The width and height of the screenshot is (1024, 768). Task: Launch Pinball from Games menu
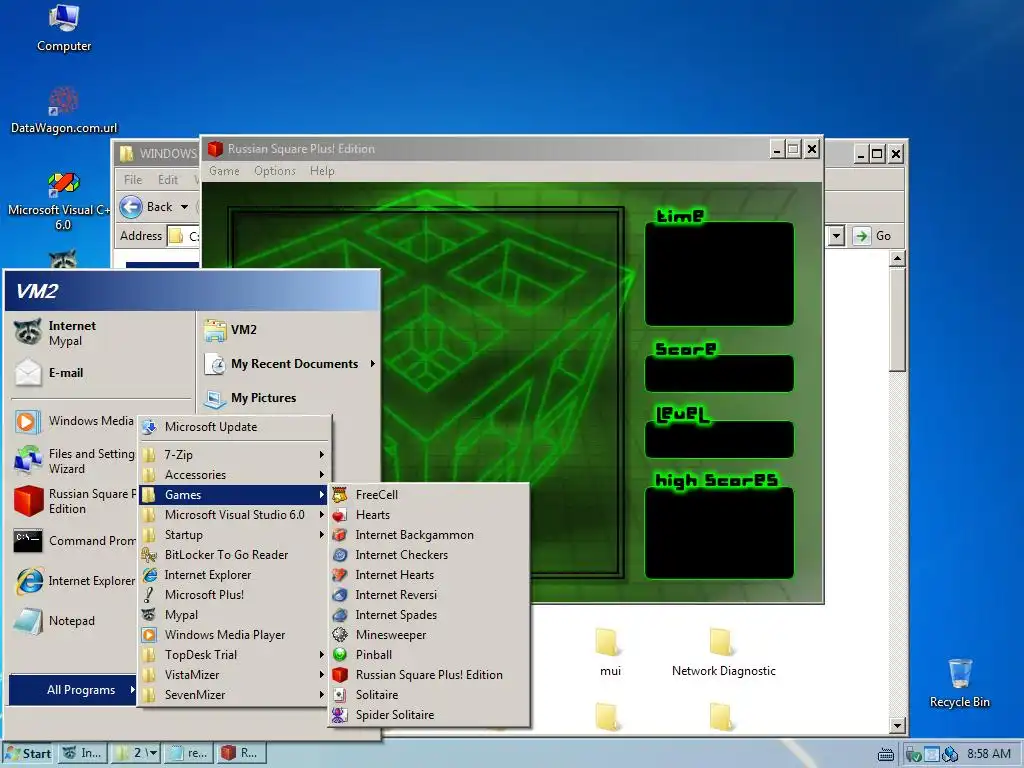(x=428, y=655)
